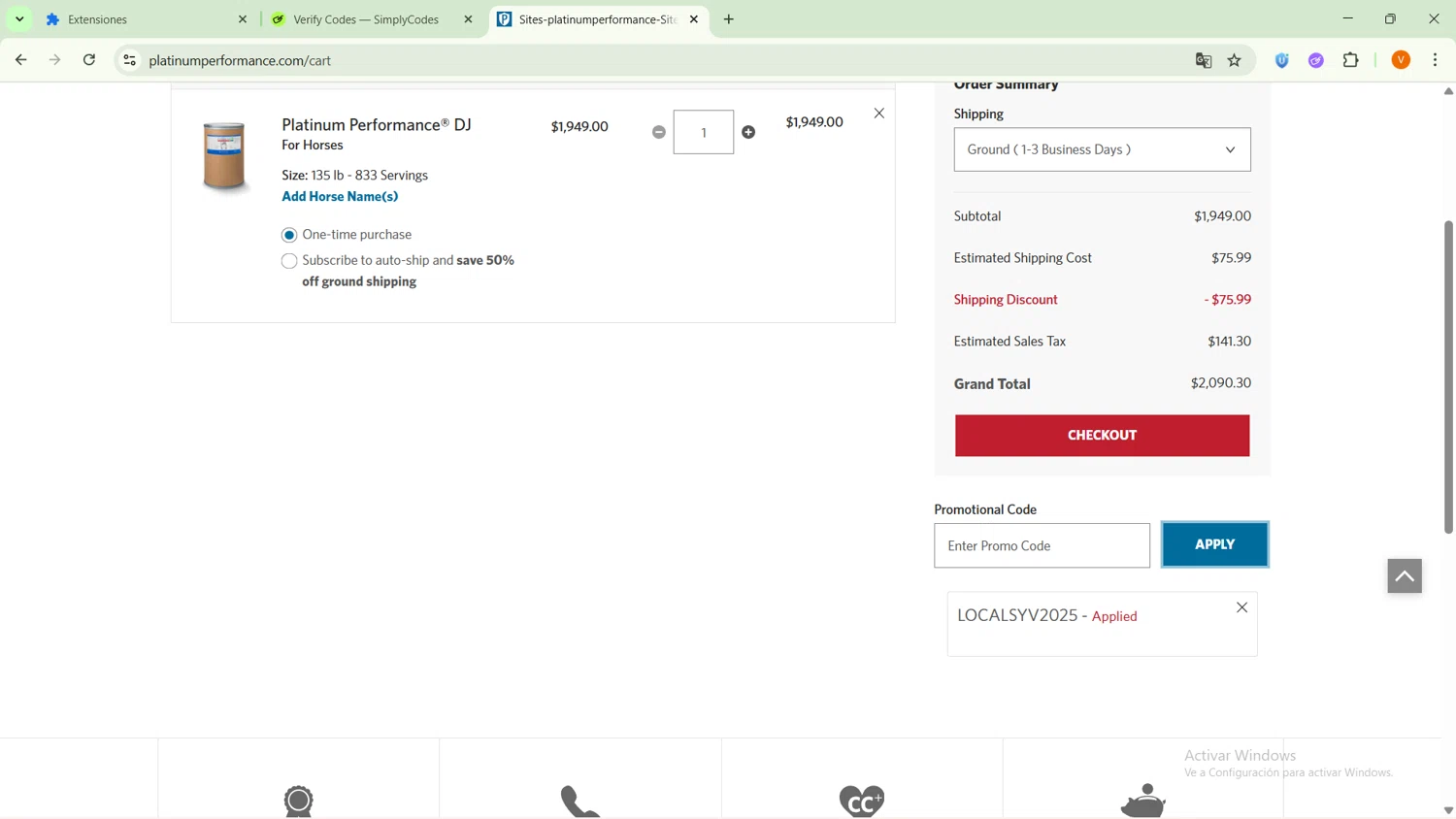The height and width of the screenshot is (819, 1456).
Task: Open Chrome three-dot menu
Action: point(1436,60)
